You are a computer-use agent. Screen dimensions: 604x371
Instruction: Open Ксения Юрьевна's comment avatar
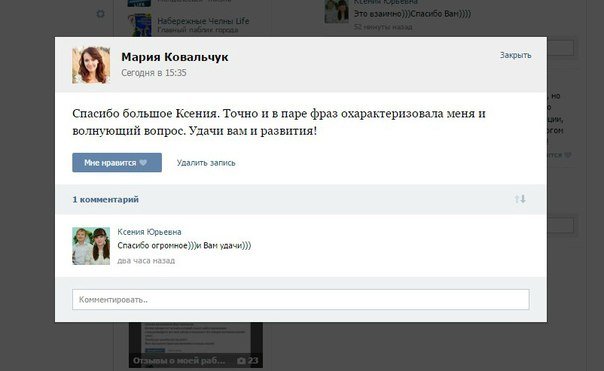[x=91, y=246]
